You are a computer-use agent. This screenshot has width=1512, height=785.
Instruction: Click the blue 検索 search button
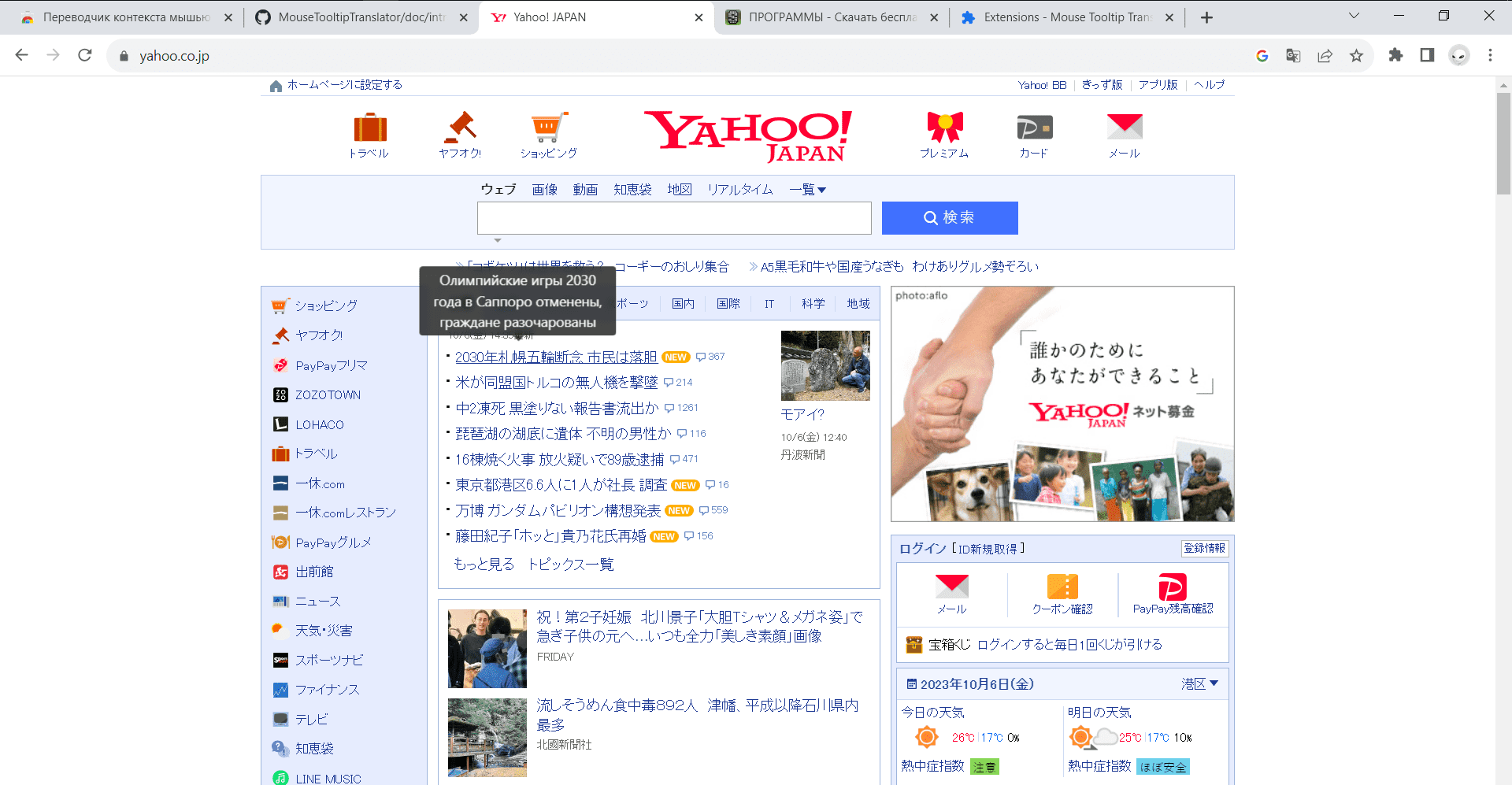point(950,218)
